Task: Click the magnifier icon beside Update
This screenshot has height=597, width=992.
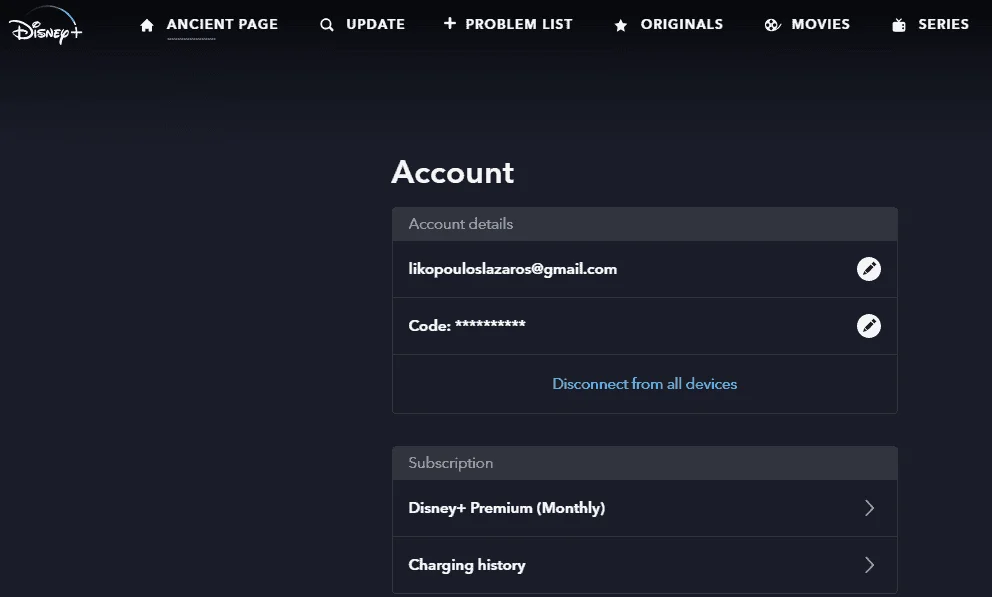Action: tap(326, 25)
